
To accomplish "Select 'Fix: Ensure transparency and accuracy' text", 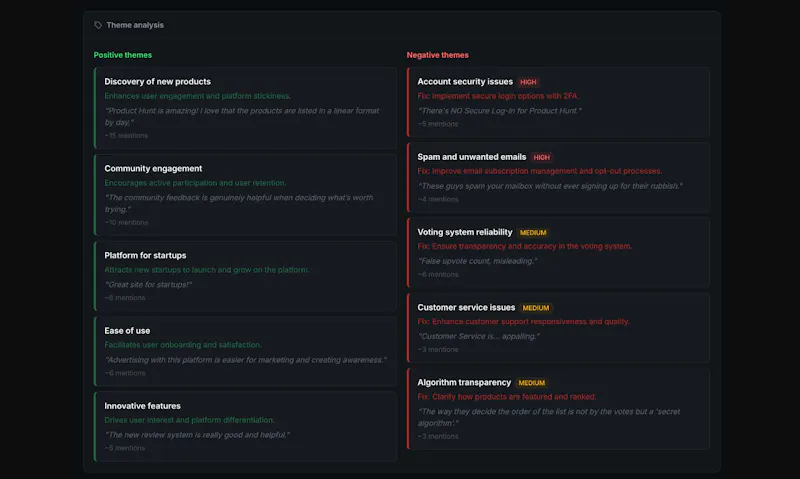I will point(524,246).
